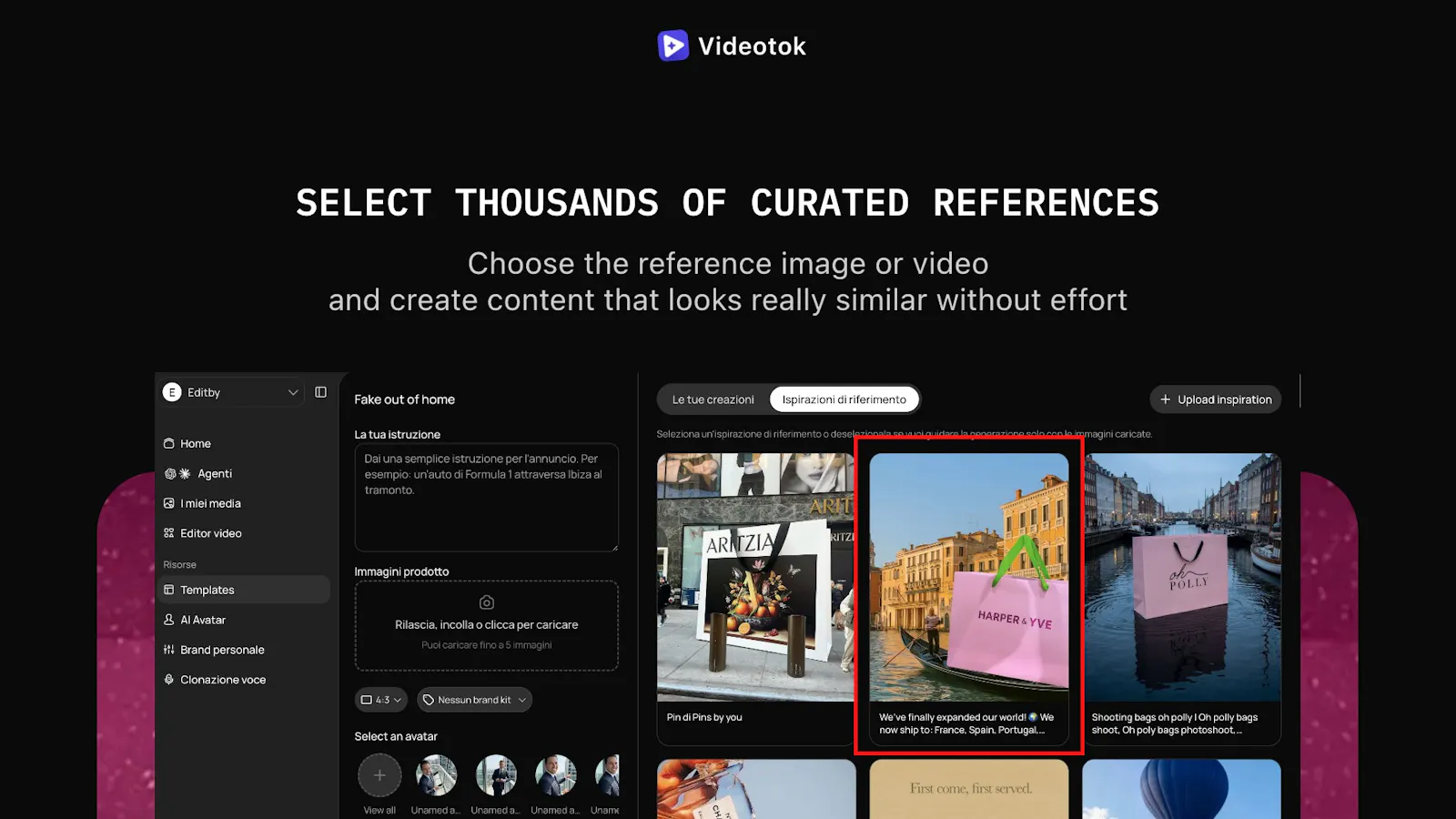
Task: Click the I miei media image icon
Action: (168, 503)
